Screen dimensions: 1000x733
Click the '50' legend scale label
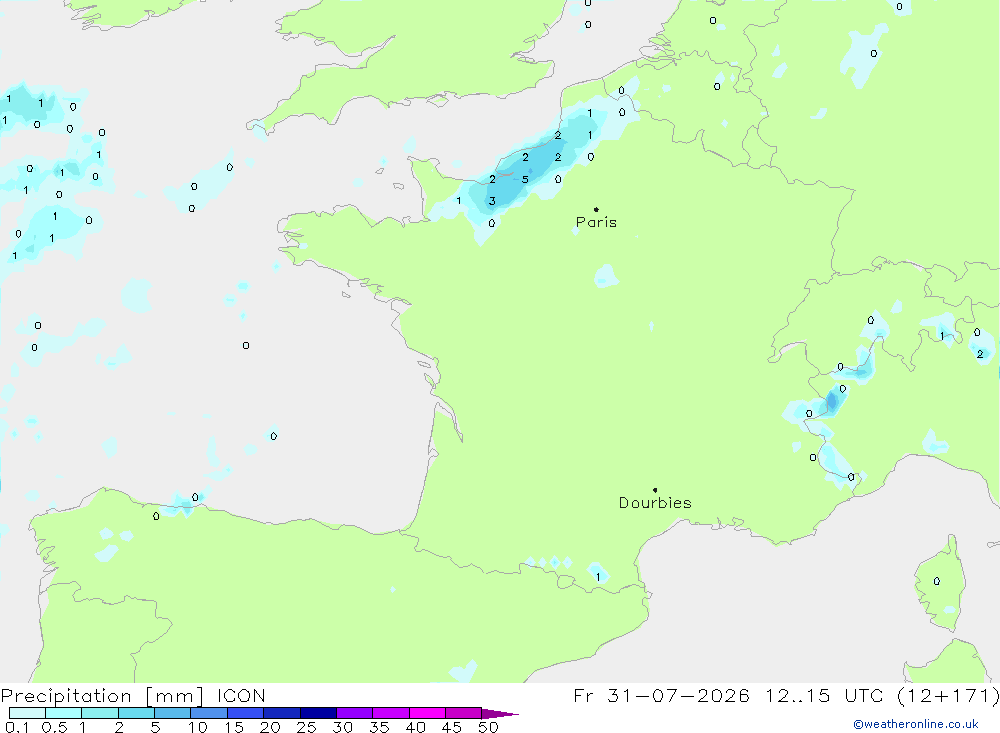[x=488, y=727]
